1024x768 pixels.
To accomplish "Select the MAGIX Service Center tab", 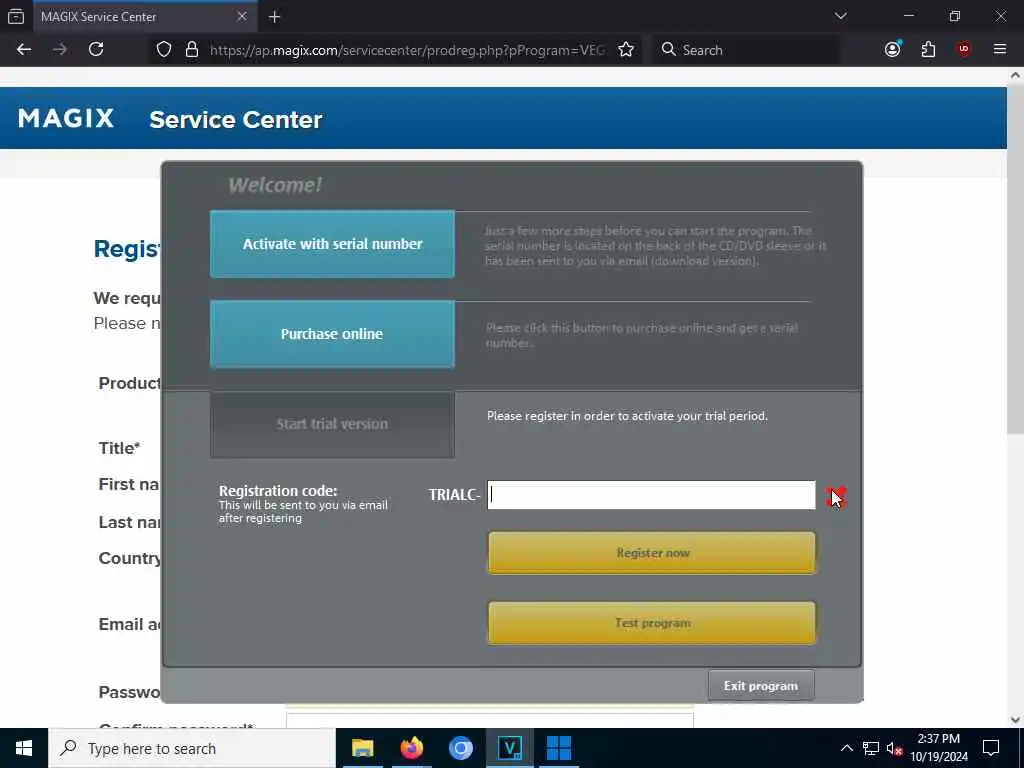I will pos(144,17).
